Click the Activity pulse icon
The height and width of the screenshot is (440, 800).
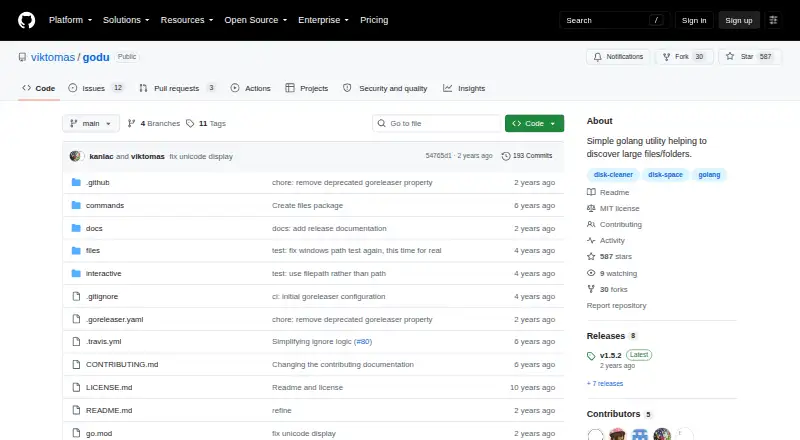pos(591,240)
